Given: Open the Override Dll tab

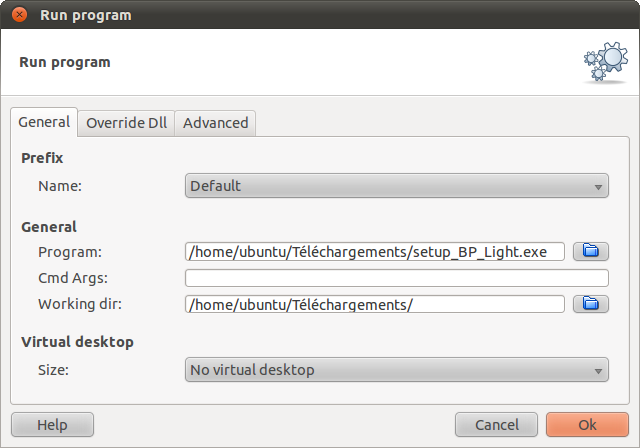Looking at the screenshot, I should 127,123.
